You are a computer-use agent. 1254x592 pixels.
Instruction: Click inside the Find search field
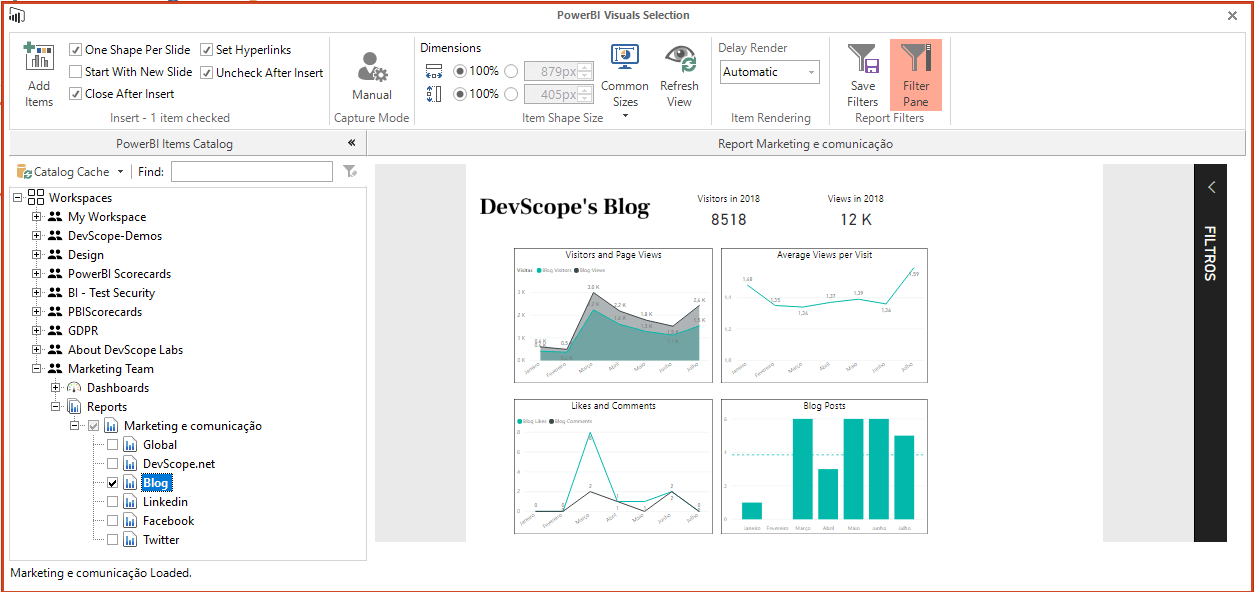click(251, 171)
